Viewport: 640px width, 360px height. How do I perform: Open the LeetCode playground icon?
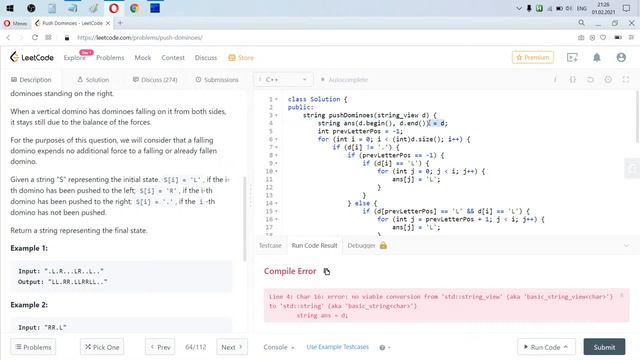(x=572, y=58)
